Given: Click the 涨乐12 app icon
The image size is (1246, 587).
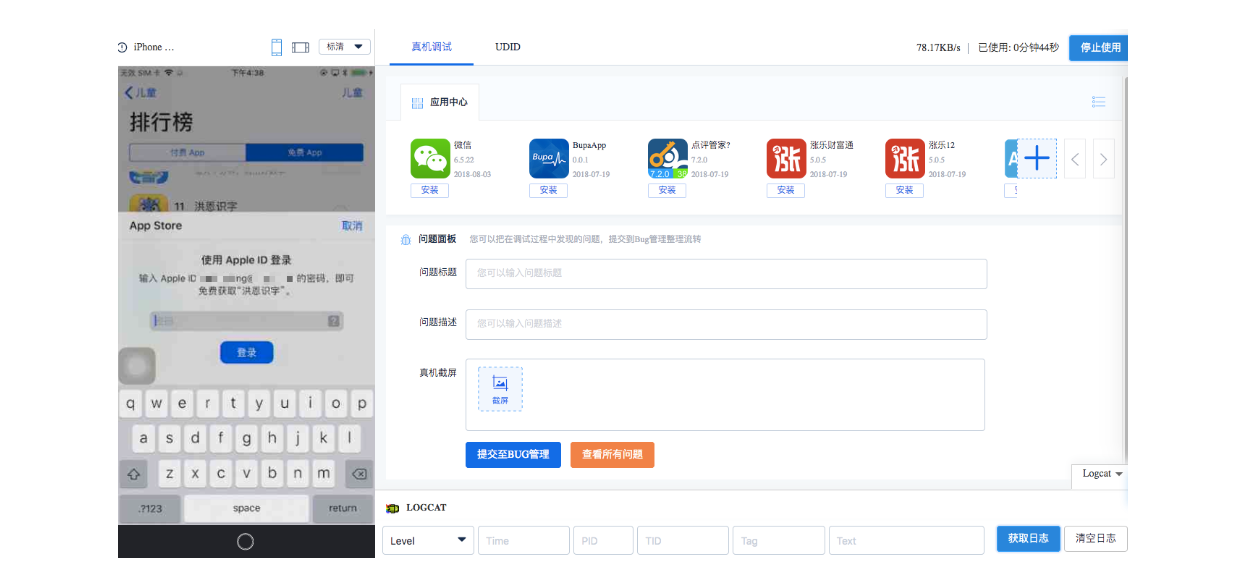Looking at the screenshot, I should coord(904,159).
